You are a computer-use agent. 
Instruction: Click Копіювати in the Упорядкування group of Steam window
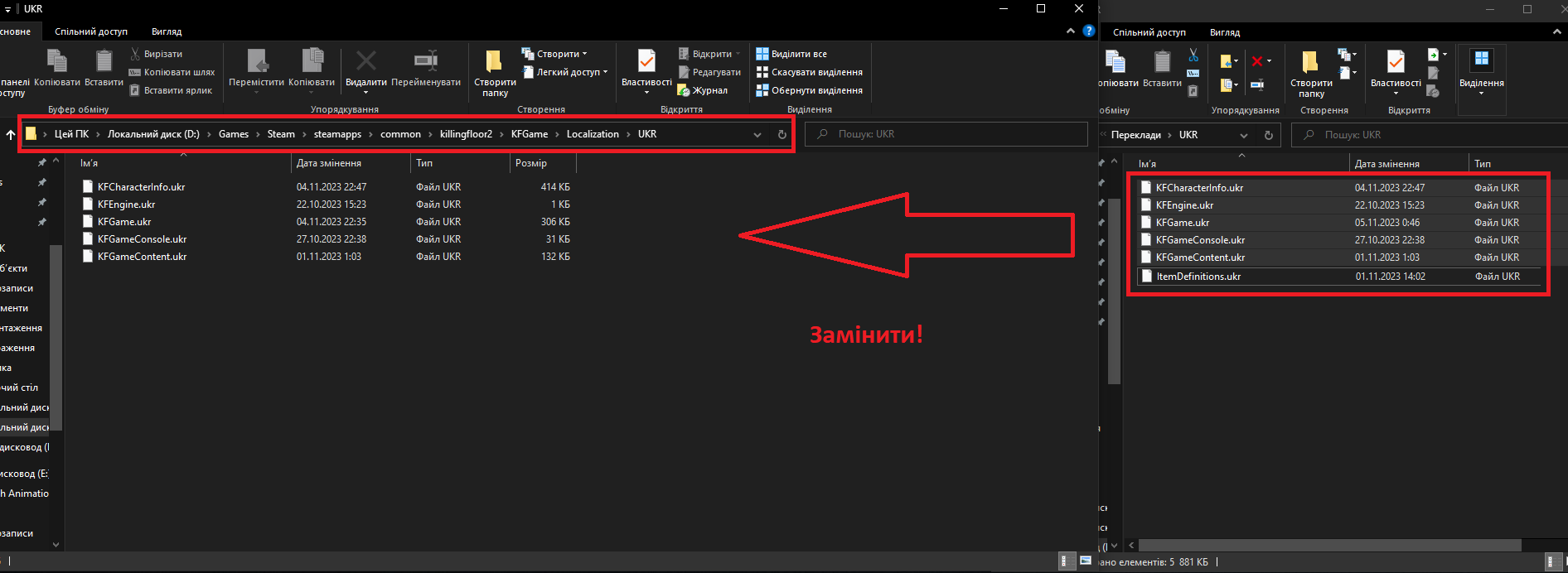[312, 68]
